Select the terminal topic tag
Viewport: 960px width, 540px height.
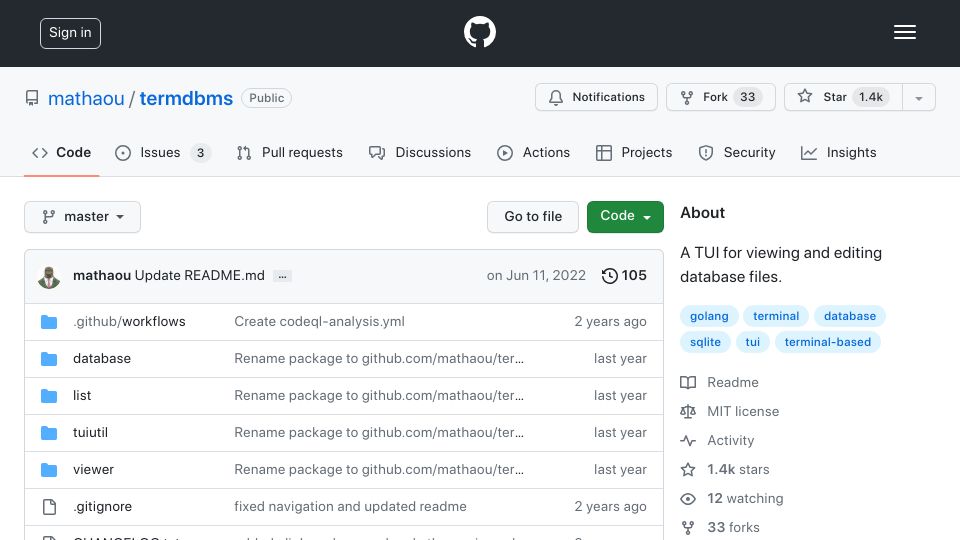776,317
